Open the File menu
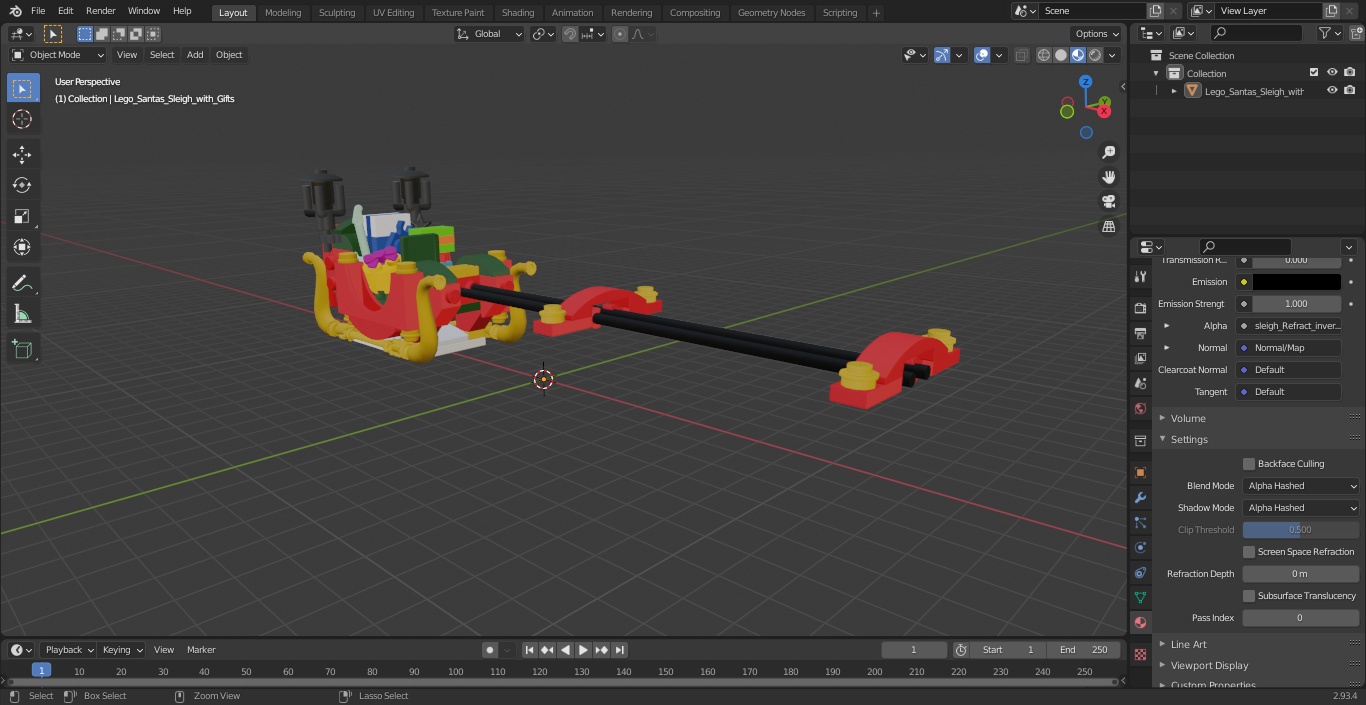 tap(38, 11)
